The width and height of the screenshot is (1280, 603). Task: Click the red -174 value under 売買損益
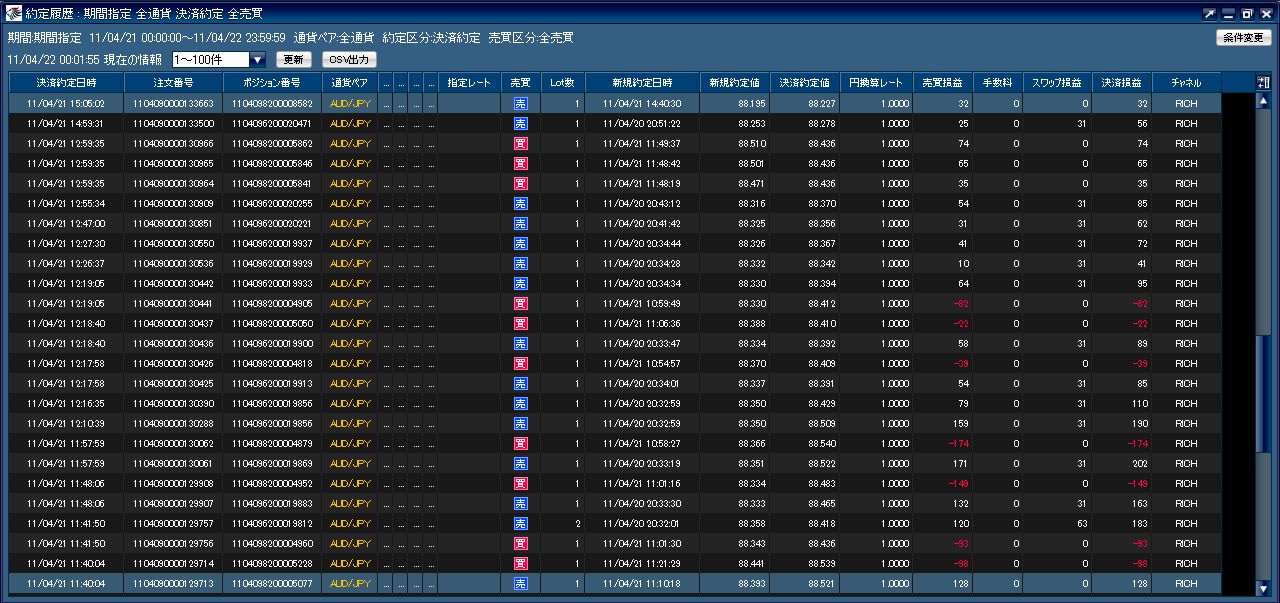[958, 443]
